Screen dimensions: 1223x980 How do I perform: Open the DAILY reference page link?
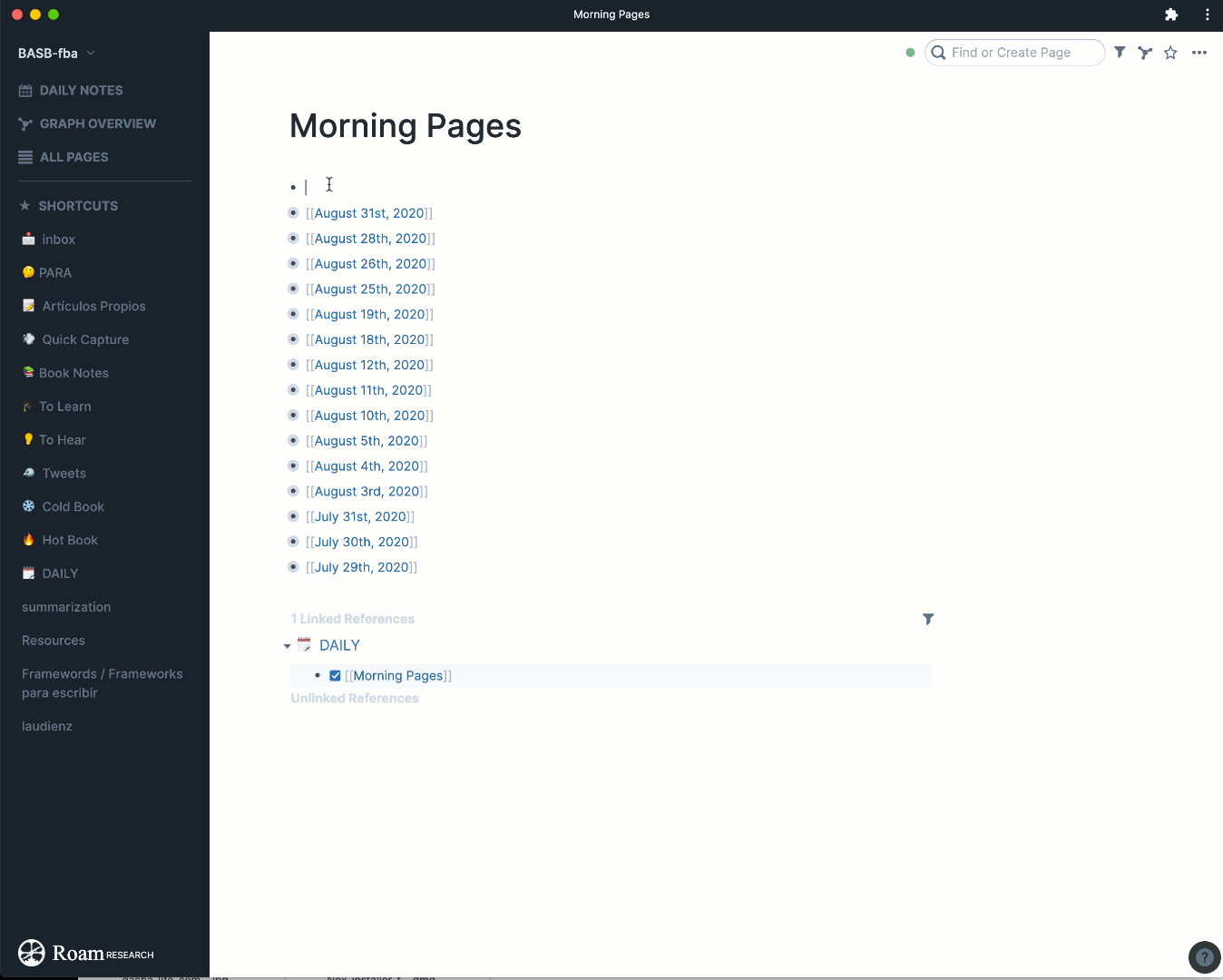339,646
